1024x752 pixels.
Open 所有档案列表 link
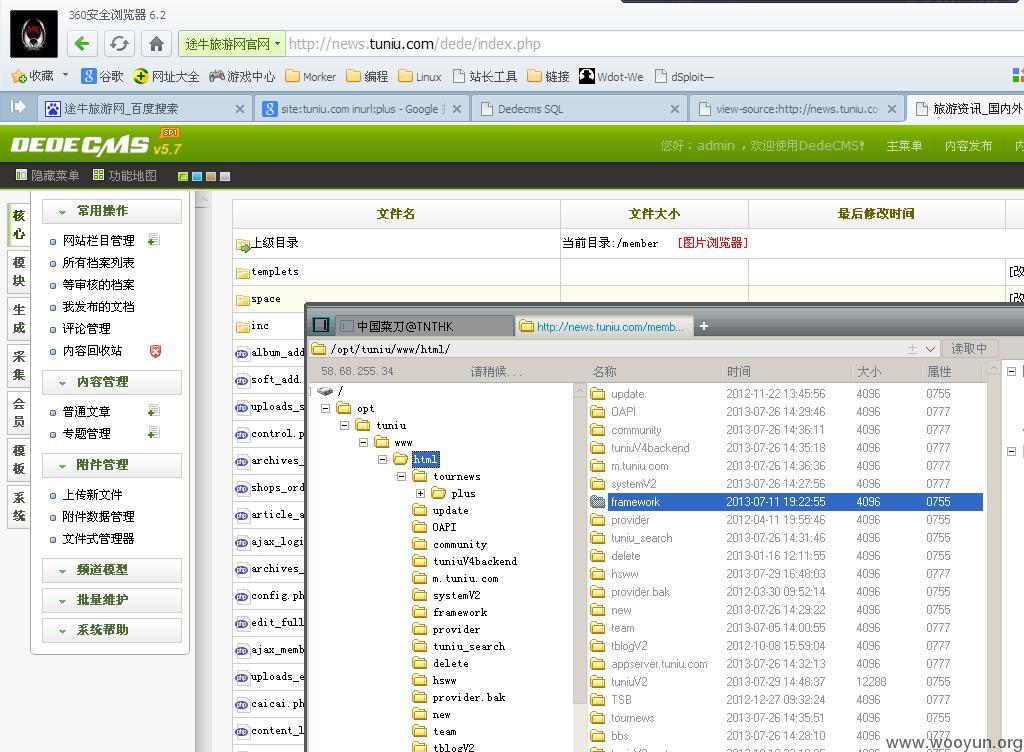(x=98, y=262)
